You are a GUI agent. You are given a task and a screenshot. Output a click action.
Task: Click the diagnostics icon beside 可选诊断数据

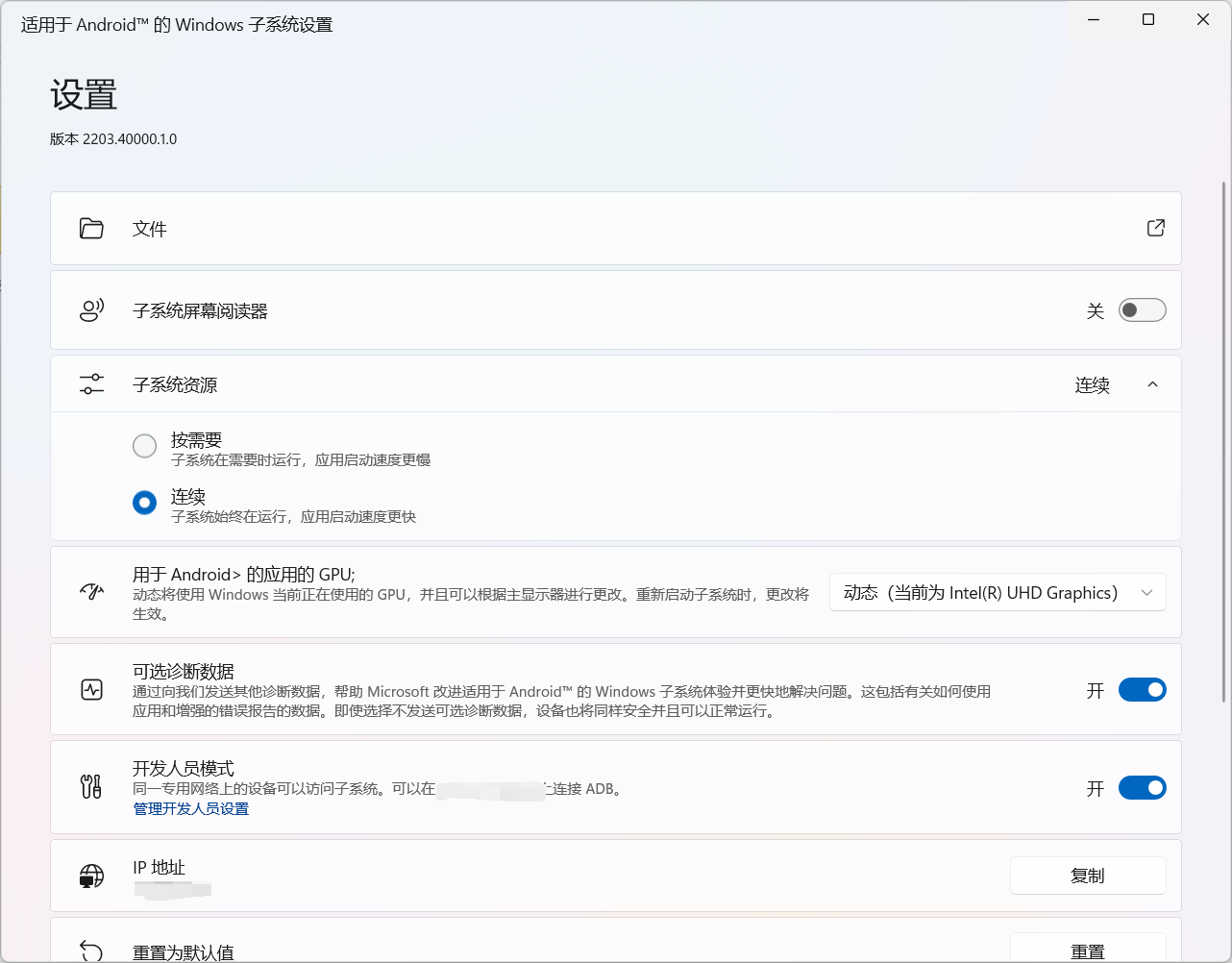(x=91, y=689)
